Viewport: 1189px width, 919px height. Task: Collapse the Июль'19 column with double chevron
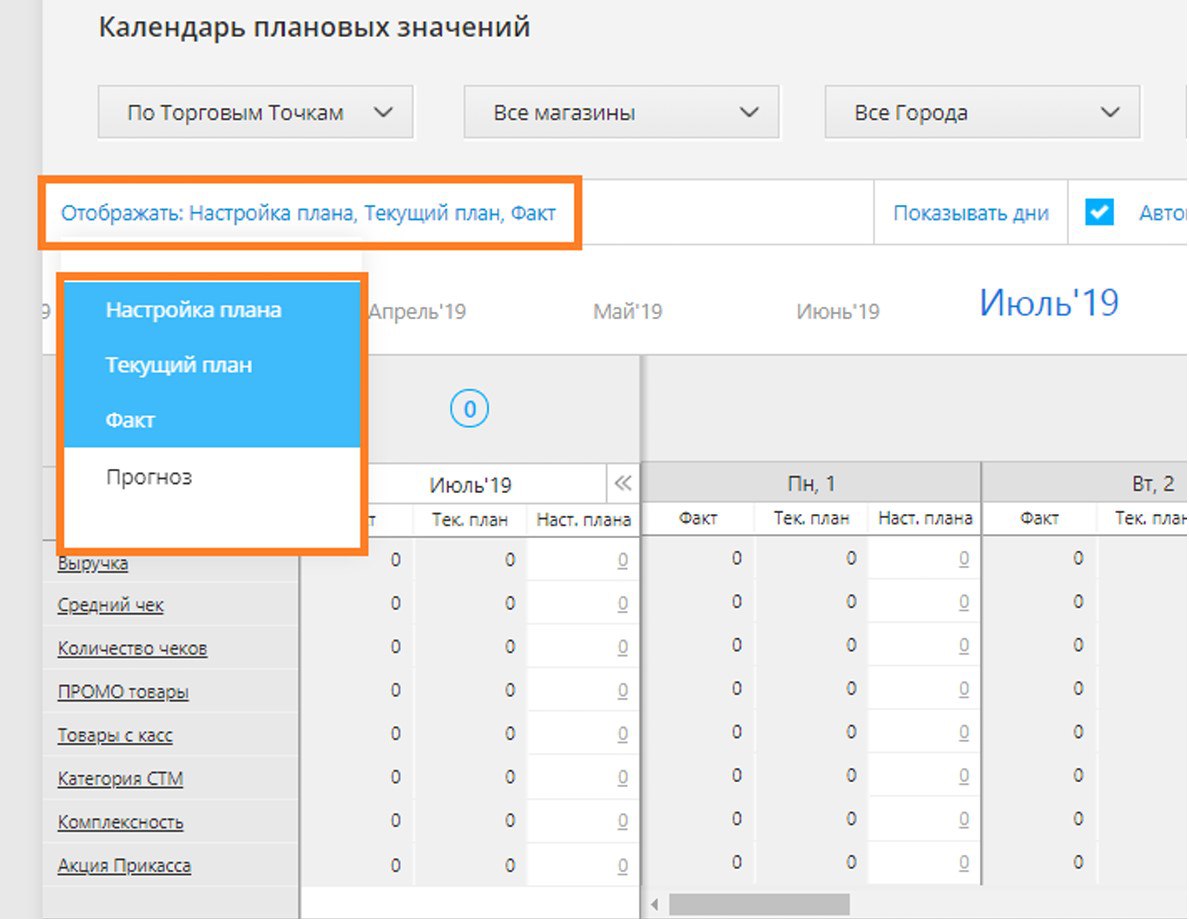[x=623, y=485]
